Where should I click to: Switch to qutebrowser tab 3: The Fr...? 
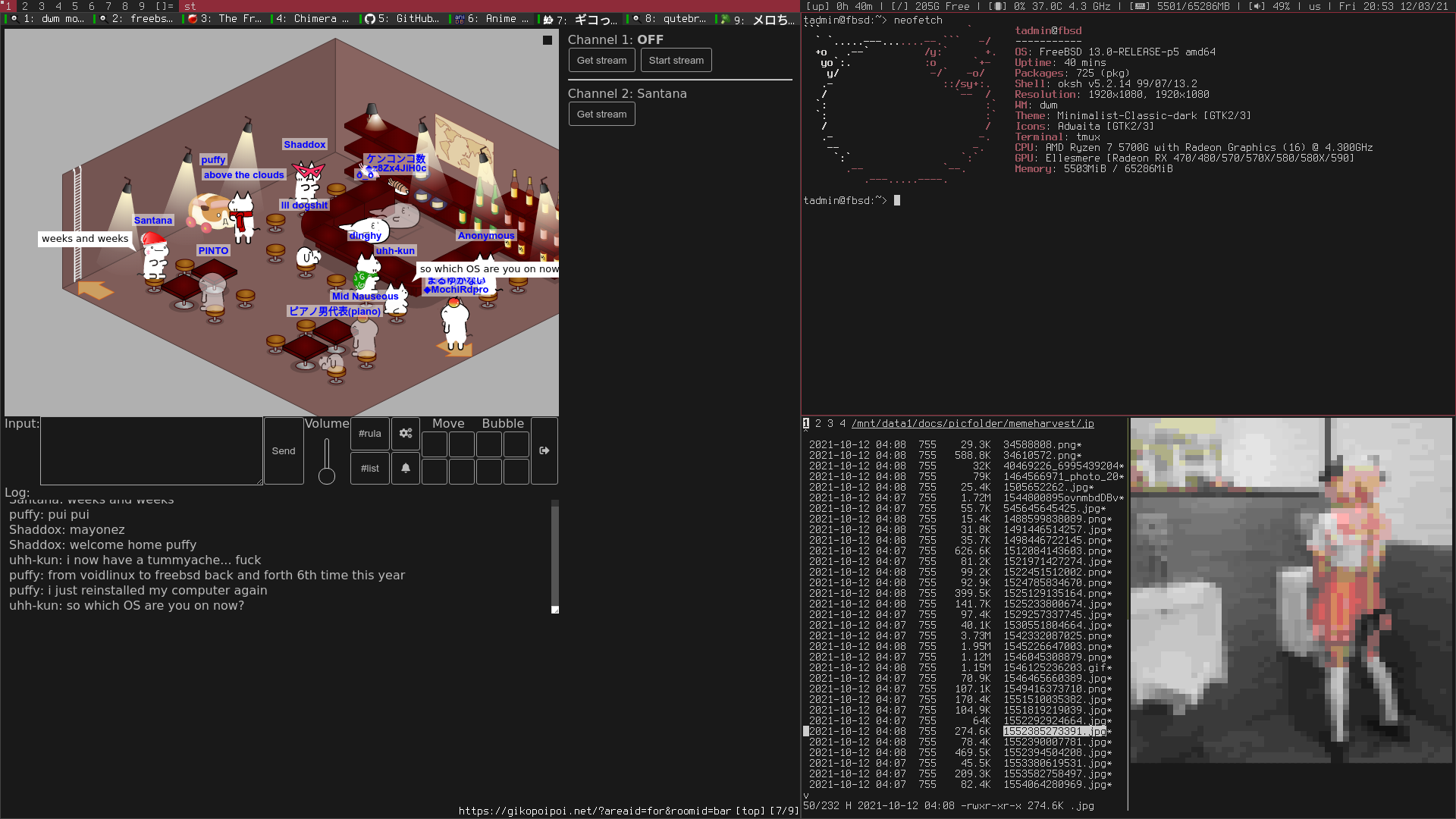click(x=224, y=19)
